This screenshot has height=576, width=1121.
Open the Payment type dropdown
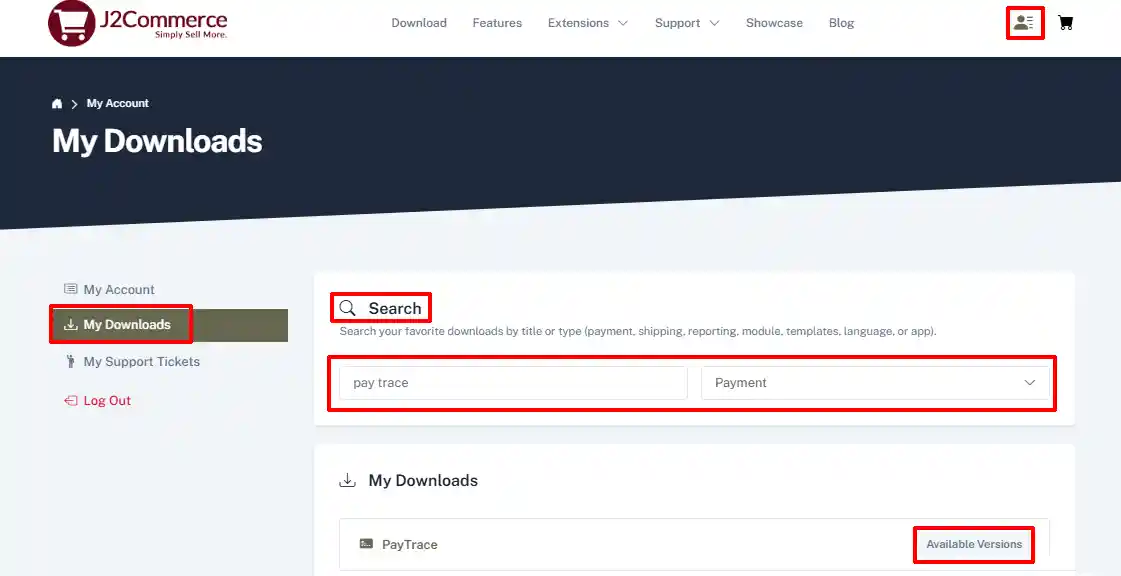click(875, 383)
